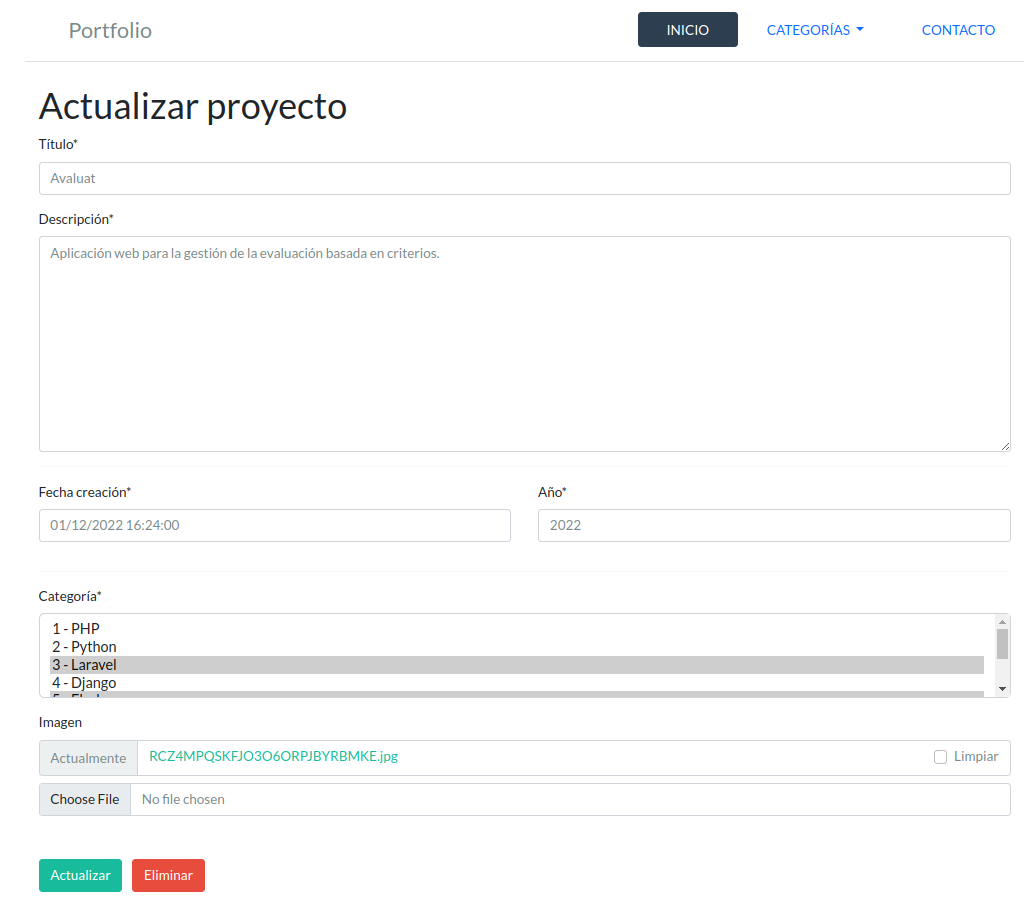Viewport: 1027px width, 903px height.
Task: Focus the Descripción text area
Action: (x=524, y=344)
